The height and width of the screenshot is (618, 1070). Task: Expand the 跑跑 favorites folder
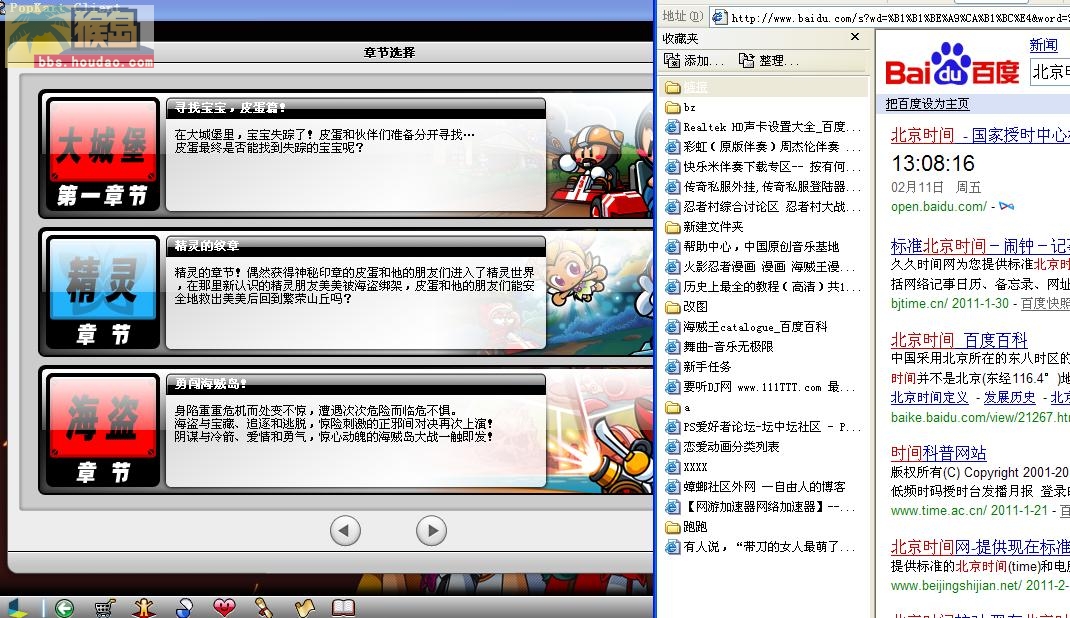(x=686, y=527)
